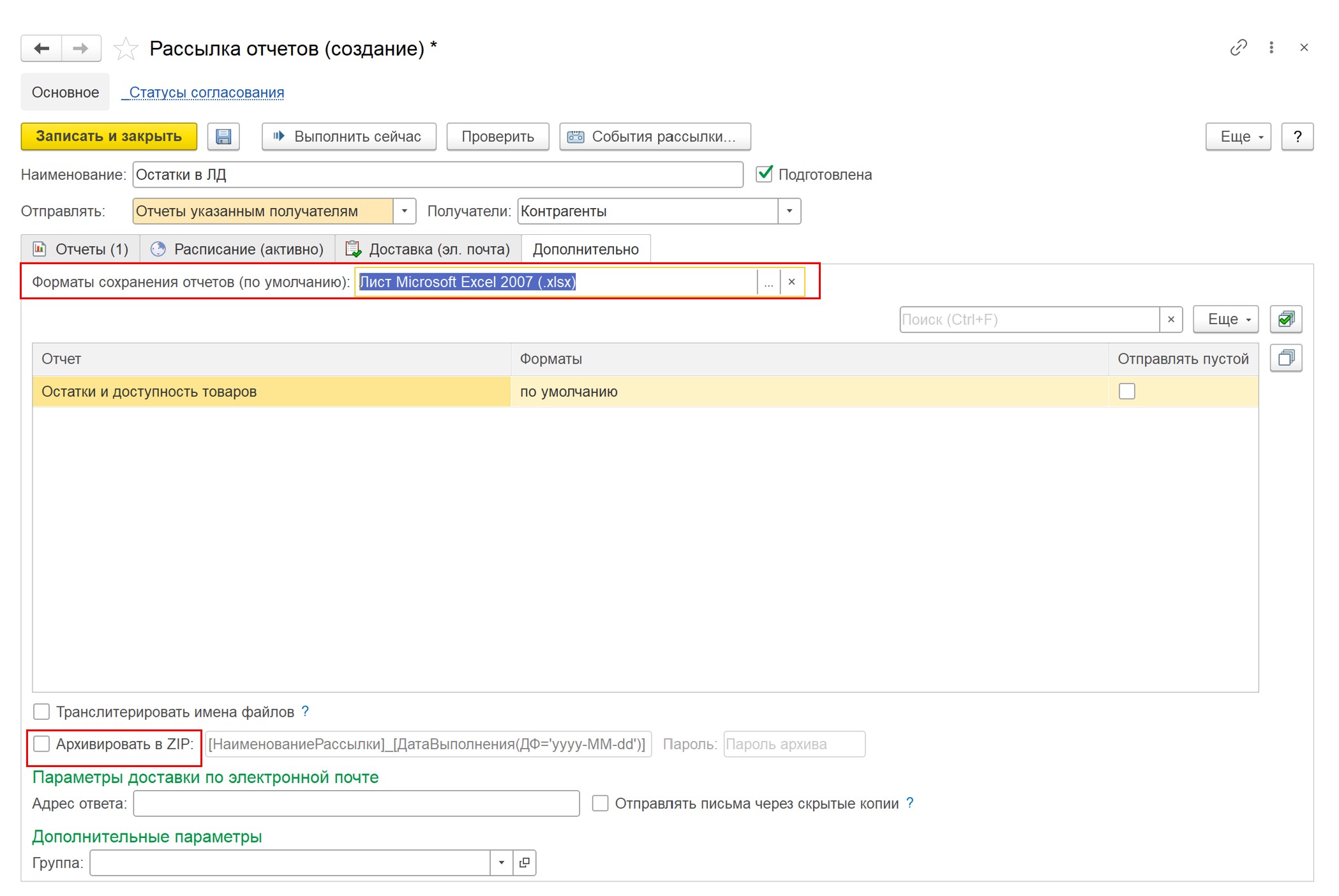The image size is (1339, 896).
Task: Open the Получатели dropdown arrow
Action: pos(789,211)
